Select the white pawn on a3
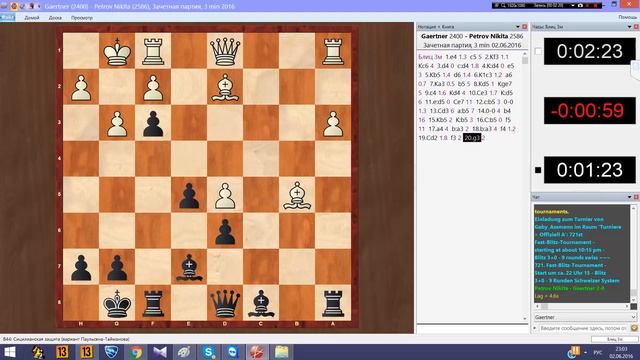The width and height of the screenshot is (640, 360). (x=333, y=123)
